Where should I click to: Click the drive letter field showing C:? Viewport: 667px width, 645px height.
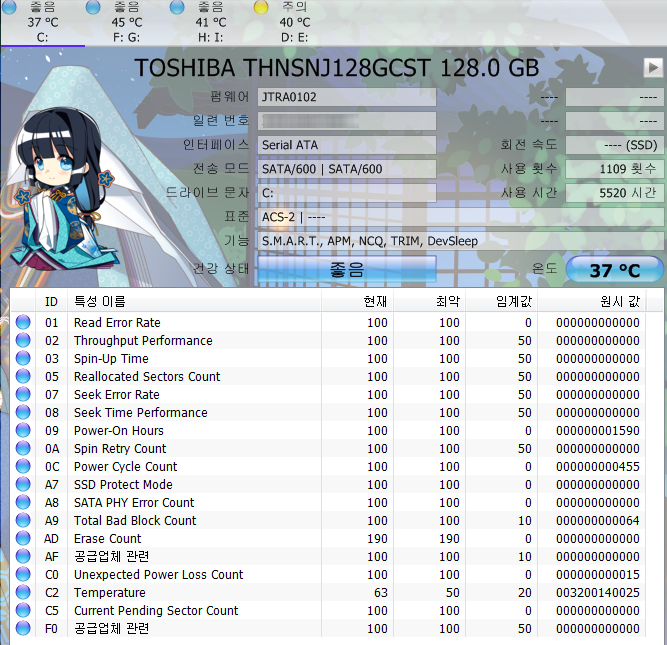point(347,193)
